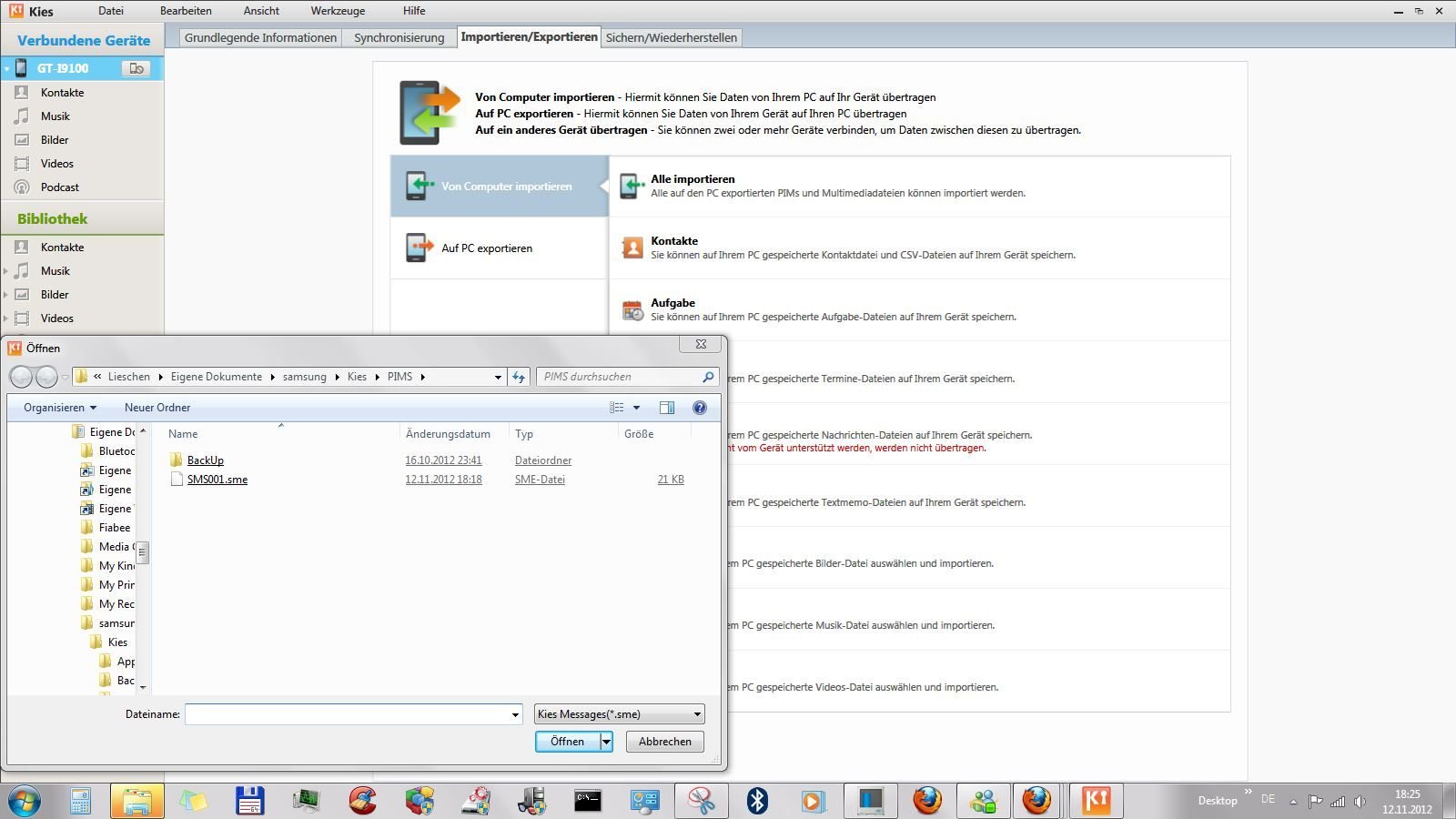The width and height of the screenshot is (1456, 819).
Task: Open the Ansicht menu
Action: [261, 11]
